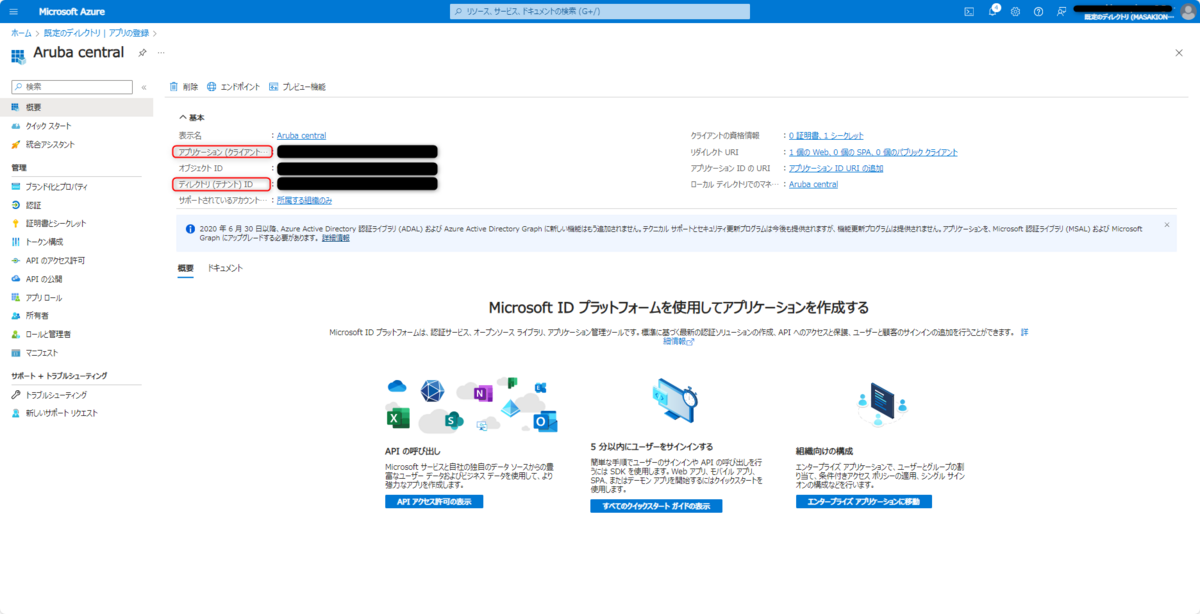The image size is (1200, 614).
Task: Click アプリケーション ID URI の追加 link
Action: (836, 168)
